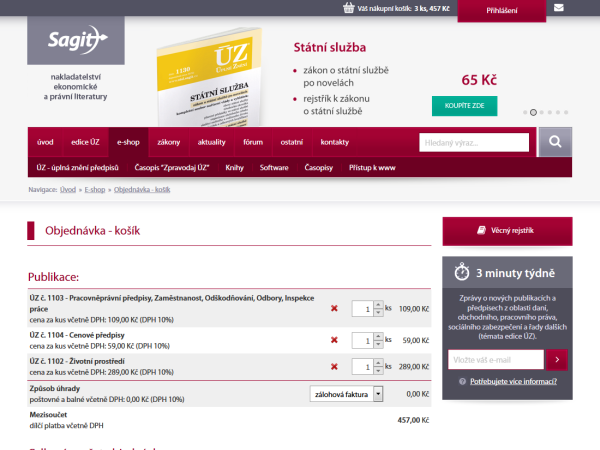Image resolution: width=600 pixels, height=450 pixels.
Task: Increase quantity of ÚZ č. 1102
Action: tap(378, 363)
